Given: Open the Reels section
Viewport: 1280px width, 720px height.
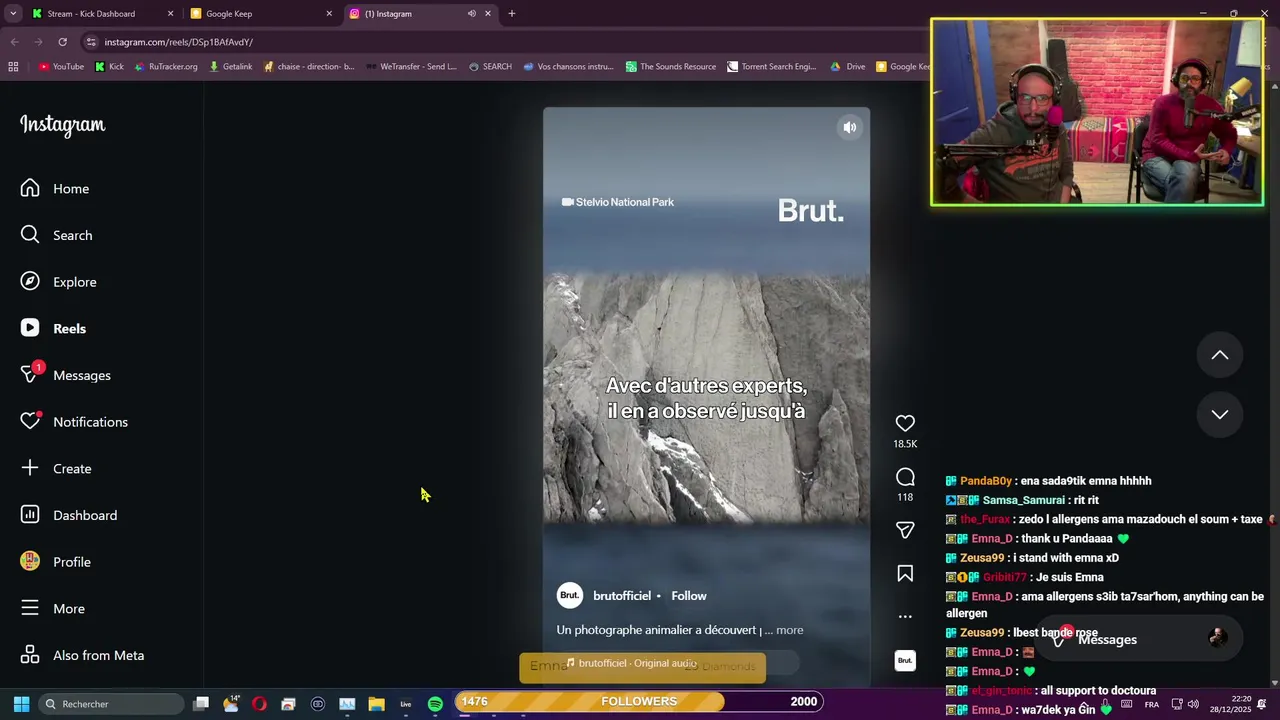Looking at the screenshot, I should (53, 328).
